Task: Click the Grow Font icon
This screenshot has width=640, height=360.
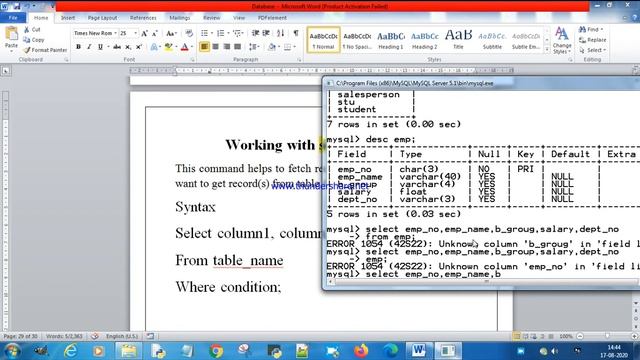Action: click(144, 33)
